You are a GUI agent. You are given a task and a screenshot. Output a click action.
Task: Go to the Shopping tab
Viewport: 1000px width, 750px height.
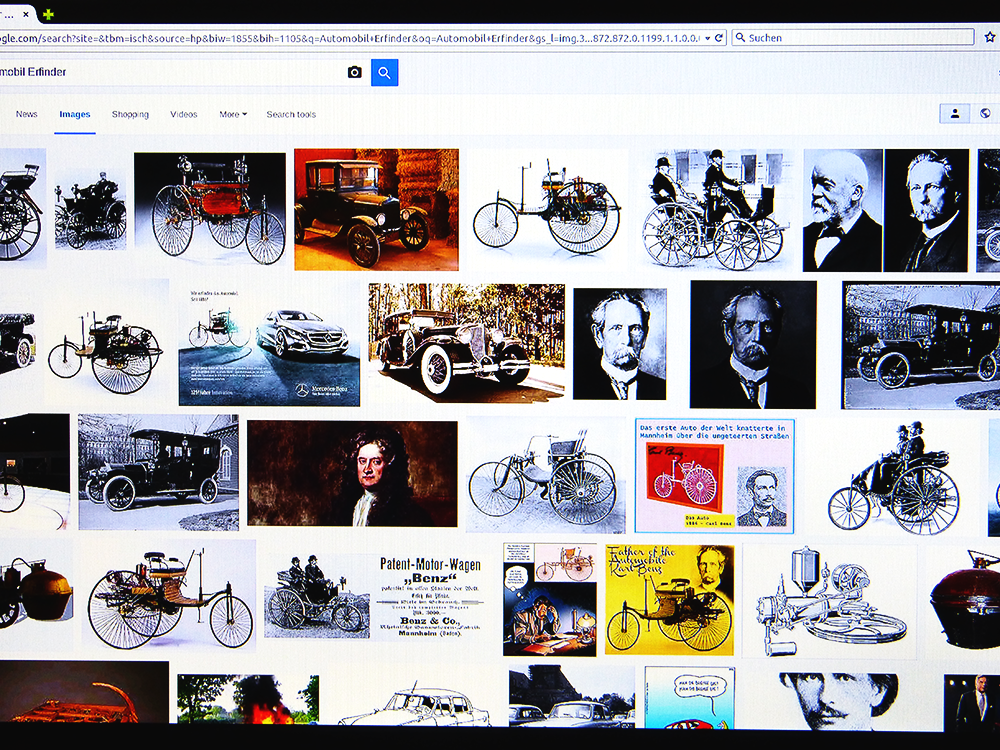coord(130,114)
